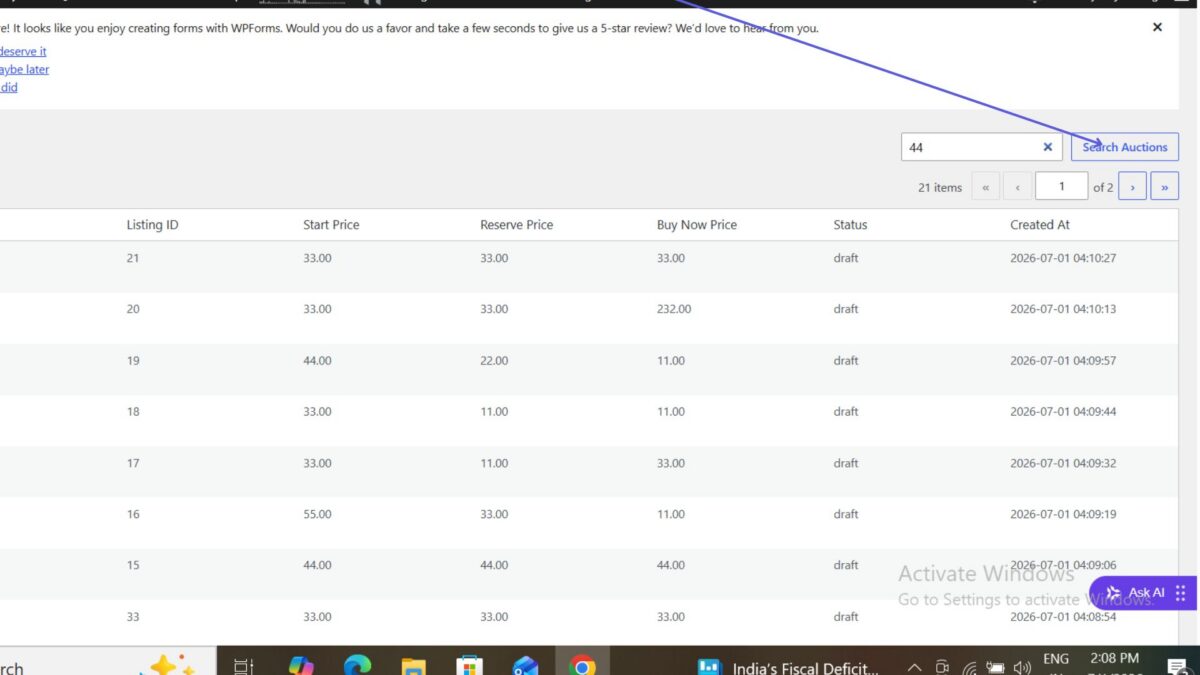
Task: Click the draft status of listing 21
Action: [x=846, y=258]
